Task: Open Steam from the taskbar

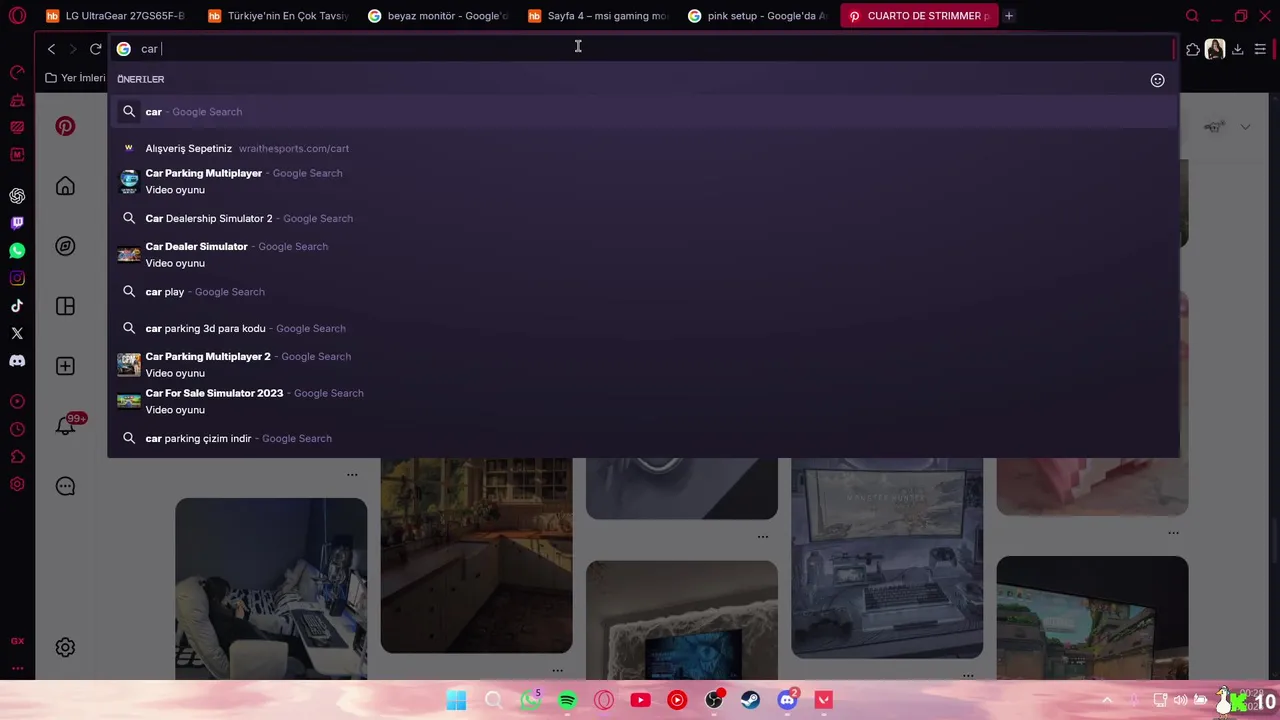Action: coord(750,700)
